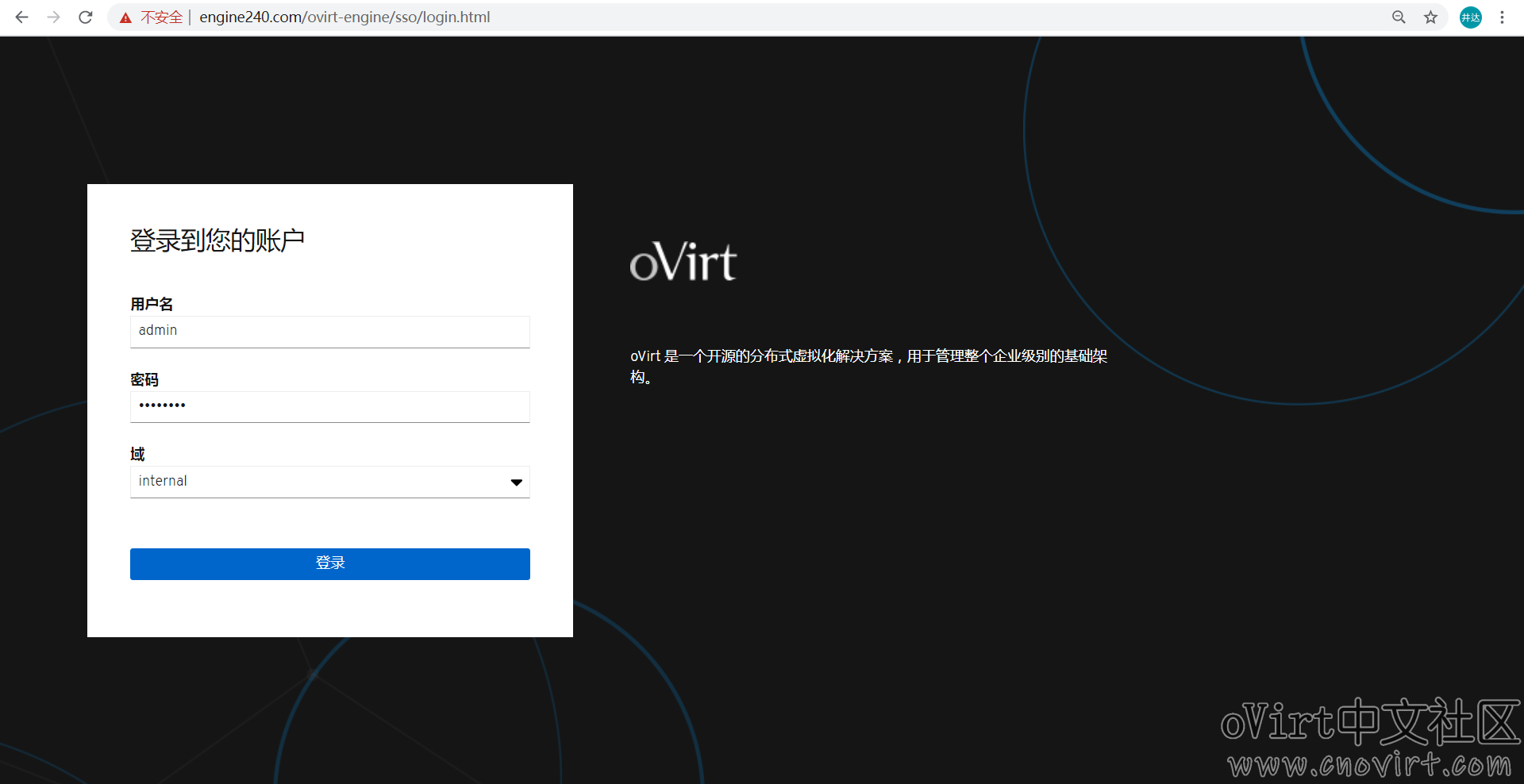This screenshot has width=1524, height=784.
Task: Reload the oVirt login page
Action: (x=86, y=17)
